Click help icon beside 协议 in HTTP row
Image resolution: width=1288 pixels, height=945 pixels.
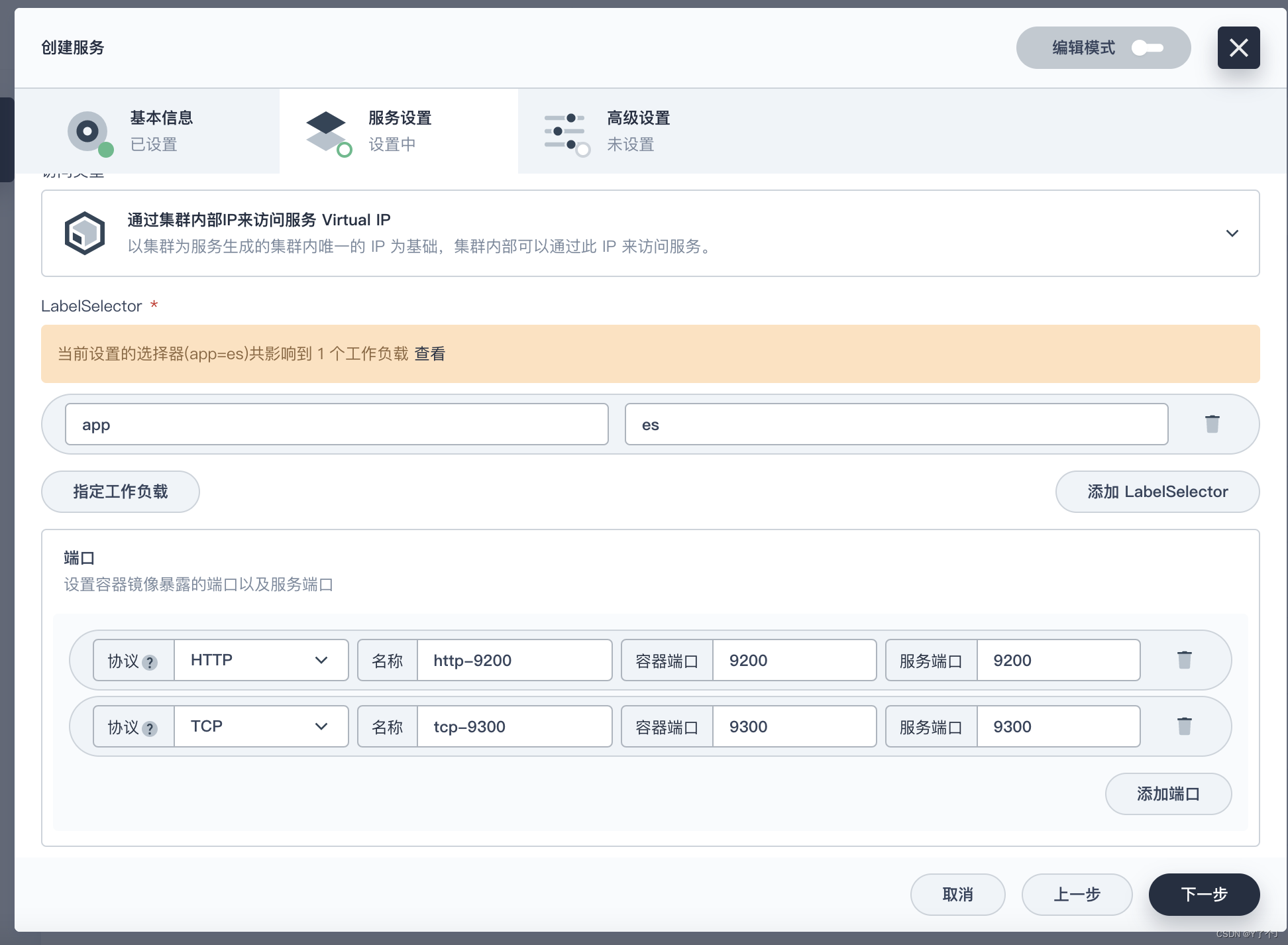point(150,662)
